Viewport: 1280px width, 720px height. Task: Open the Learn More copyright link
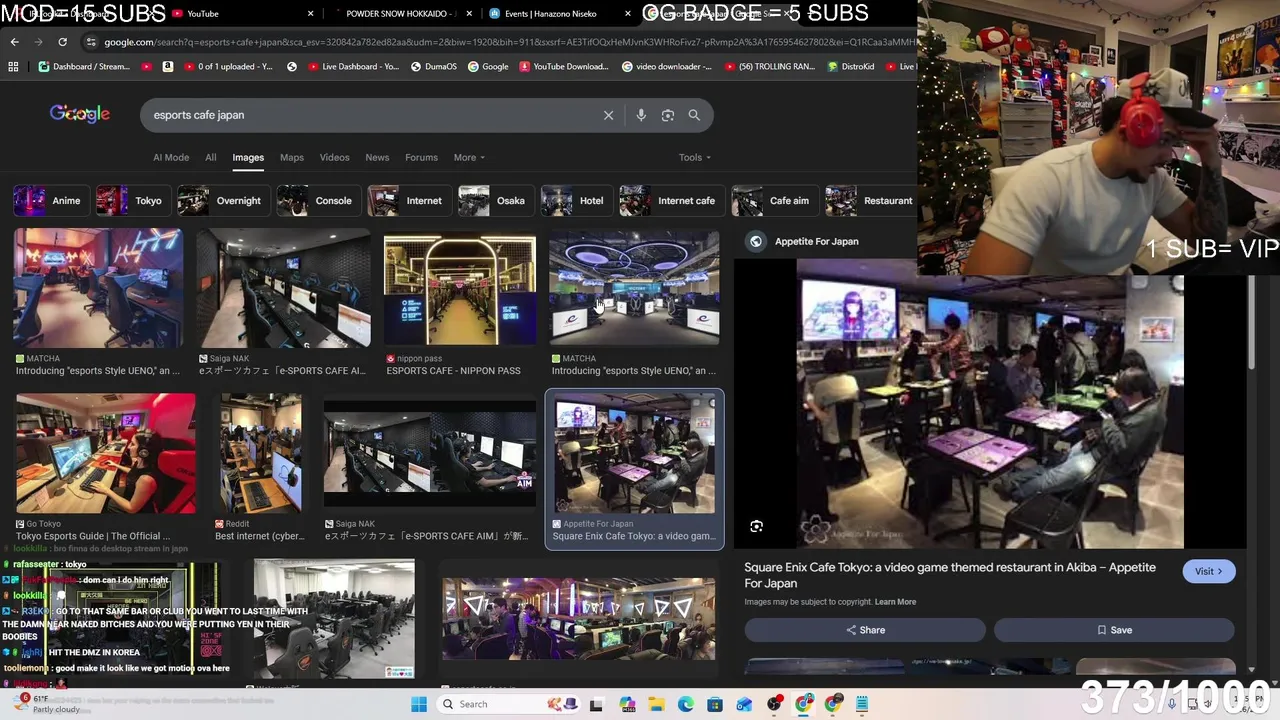click(895, 602)
